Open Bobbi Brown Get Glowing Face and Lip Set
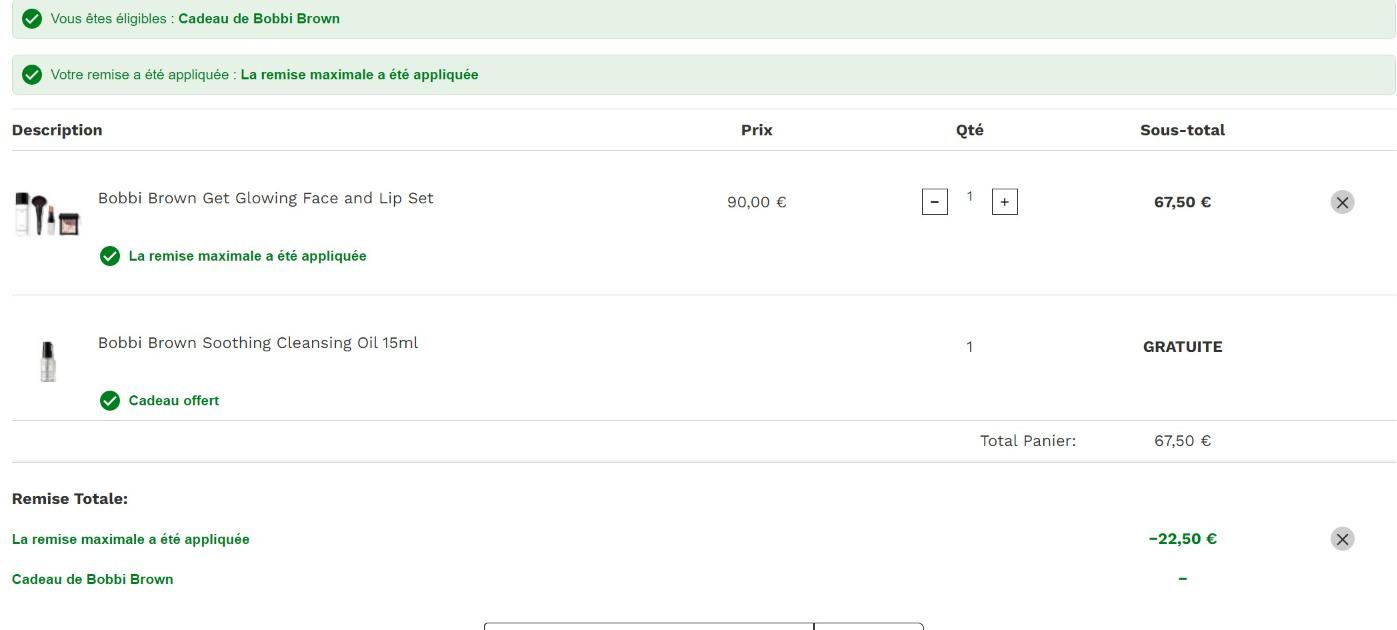The width and height of the screenshot is (1397, 630). (x=265, y=198)
